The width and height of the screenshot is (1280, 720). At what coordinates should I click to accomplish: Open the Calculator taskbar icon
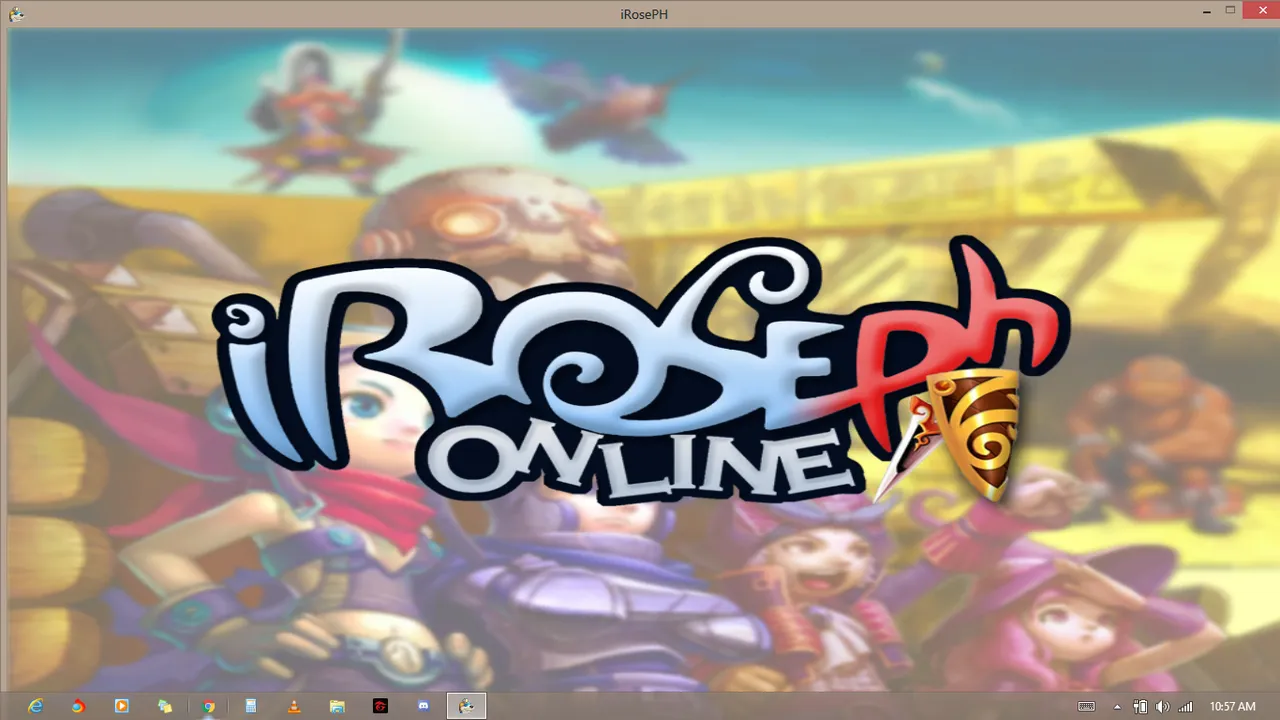click(x=251, y=706)
